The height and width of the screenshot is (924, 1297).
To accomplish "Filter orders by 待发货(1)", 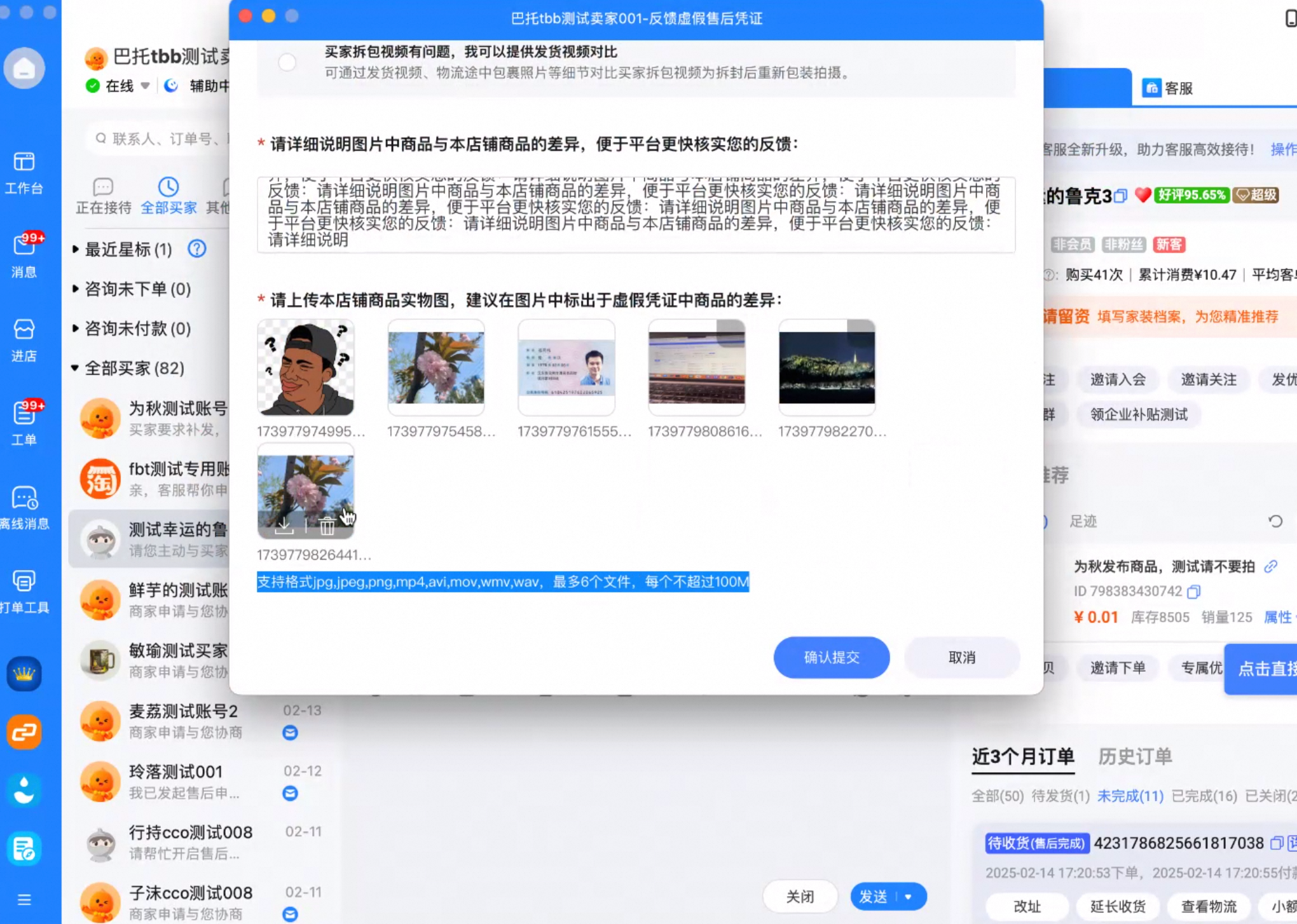I will 1060,796.
